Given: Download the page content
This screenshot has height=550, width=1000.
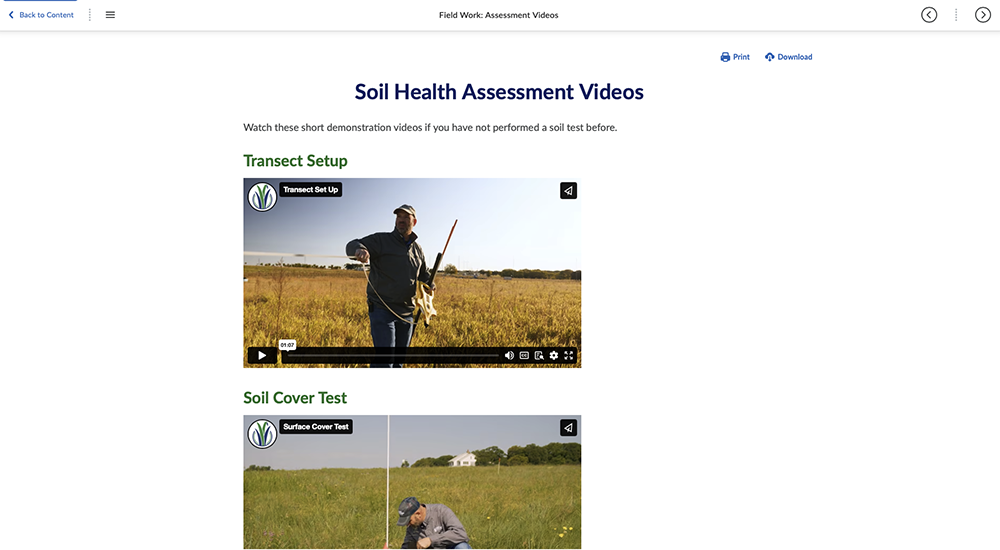Looking at the screenshot, I should (x=788, y=57).
